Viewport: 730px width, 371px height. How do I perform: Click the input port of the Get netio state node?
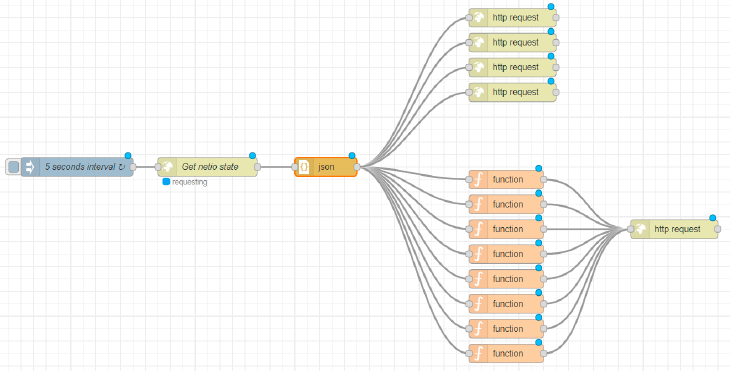click(158, 167)
